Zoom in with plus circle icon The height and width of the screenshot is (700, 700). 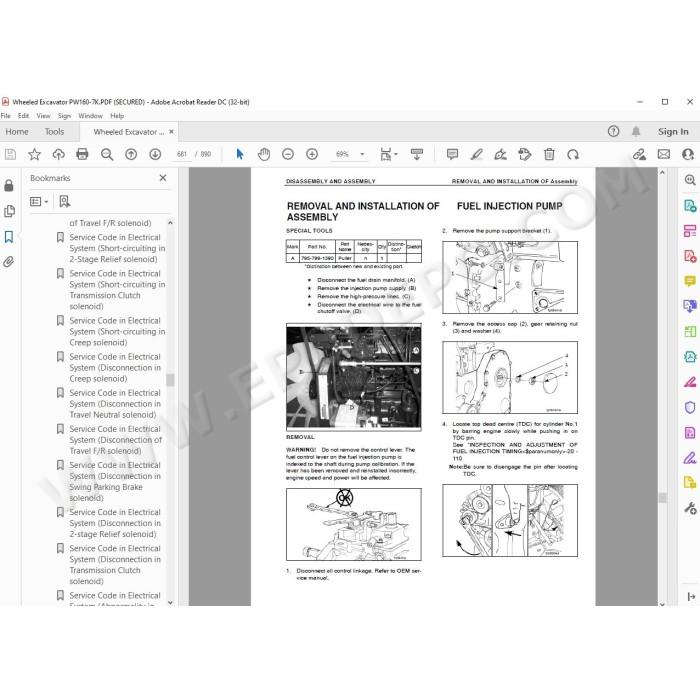(312, 154)
